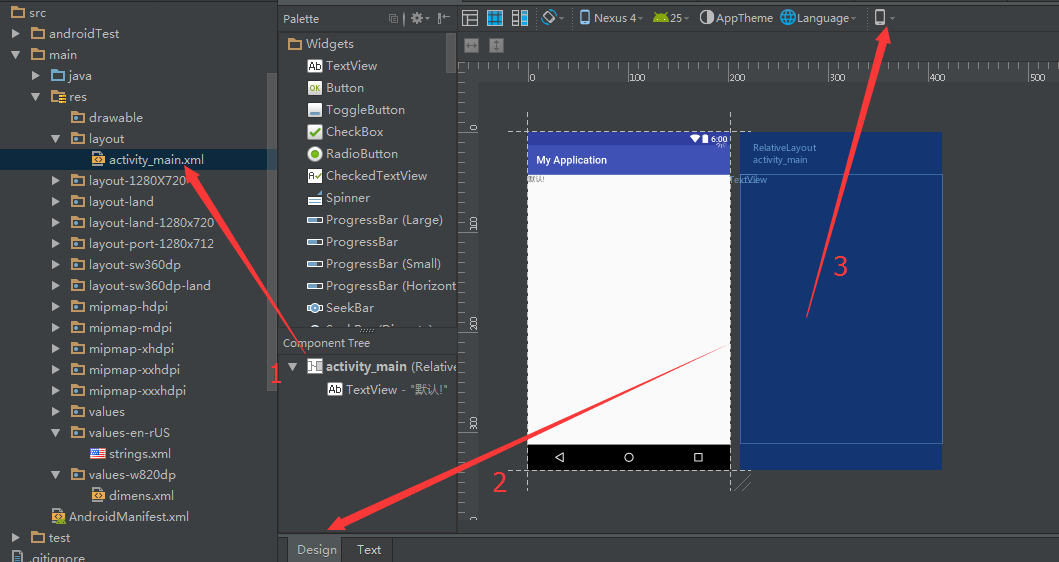Click the hide Palette panel icon
This screenshot has width=1059, height=562.
pos(443,18)
